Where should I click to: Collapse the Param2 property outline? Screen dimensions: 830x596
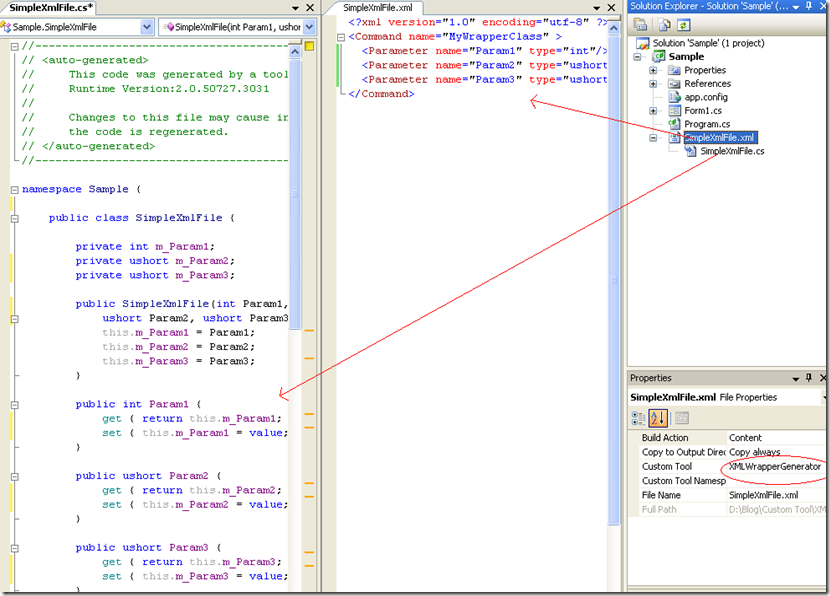[x=15, y=476]
